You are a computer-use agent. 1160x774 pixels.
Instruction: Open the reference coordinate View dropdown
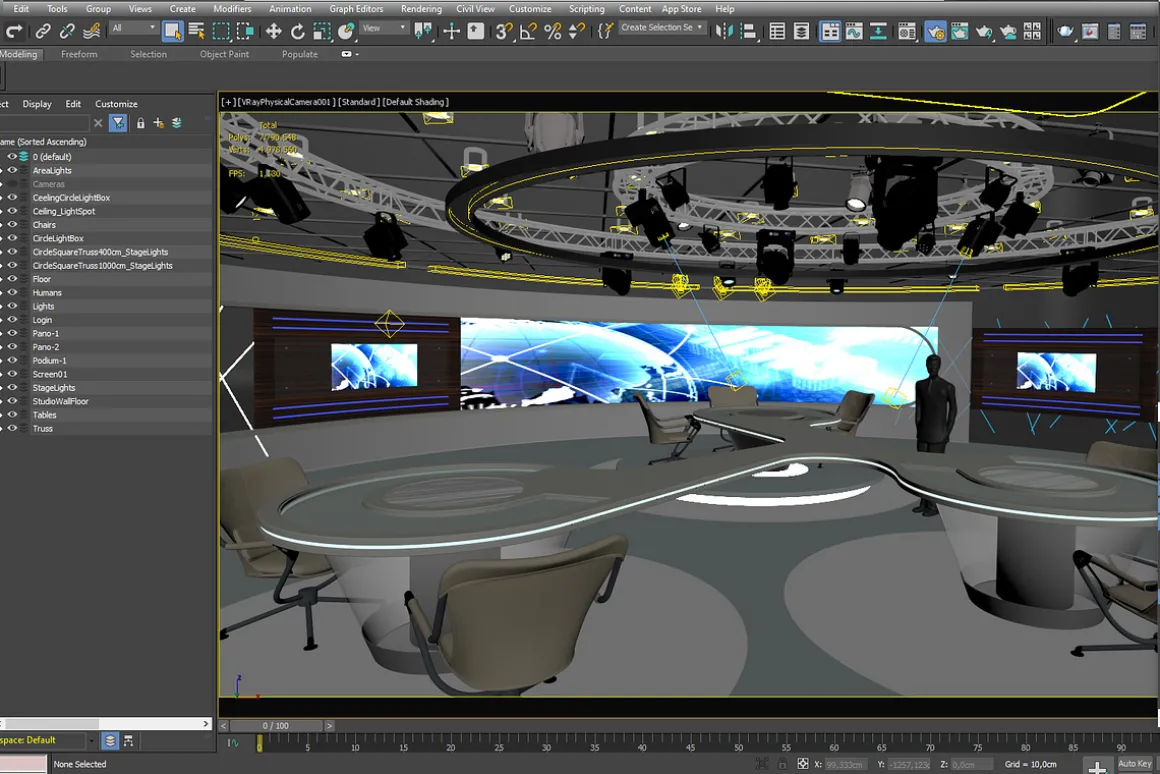click(x=384, y=28)
